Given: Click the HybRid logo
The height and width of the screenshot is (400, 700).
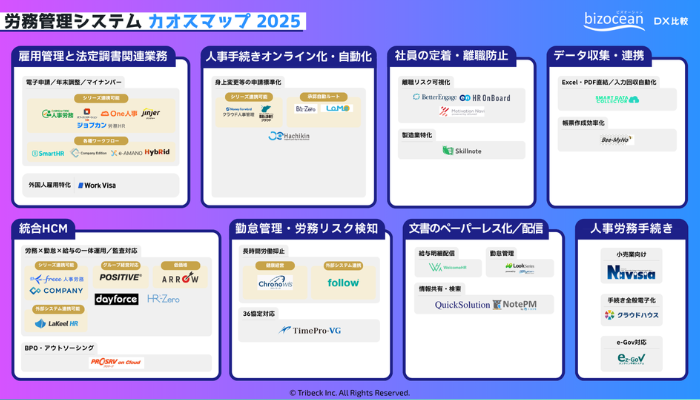Looking at the screenshot, I should (157, 152).
